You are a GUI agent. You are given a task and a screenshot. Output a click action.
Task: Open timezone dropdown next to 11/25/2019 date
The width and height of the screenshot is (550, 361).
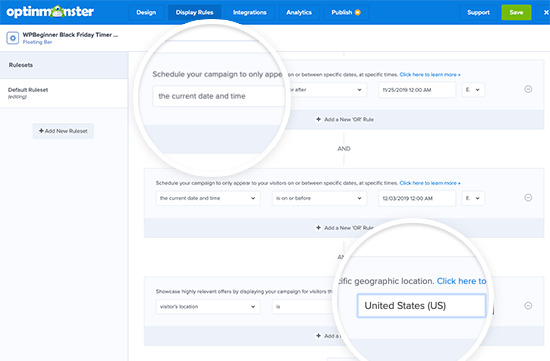click(473, 90)
